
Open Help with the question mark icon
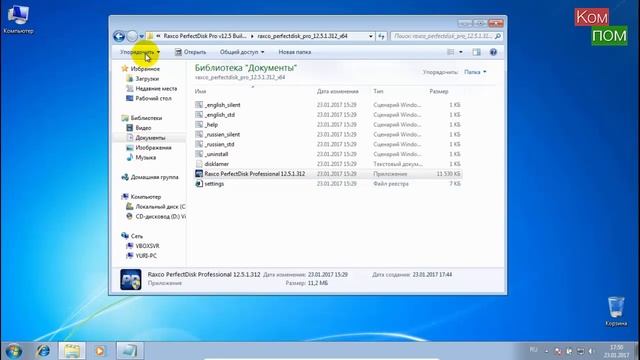(493, 52)
